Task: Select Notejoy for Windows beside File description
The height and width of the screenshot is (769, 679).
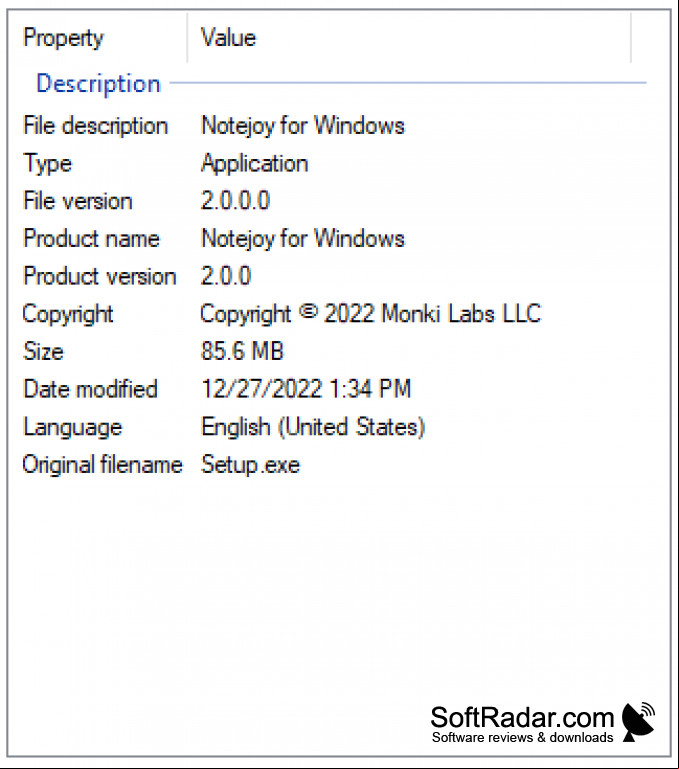Action: (303, 126)
